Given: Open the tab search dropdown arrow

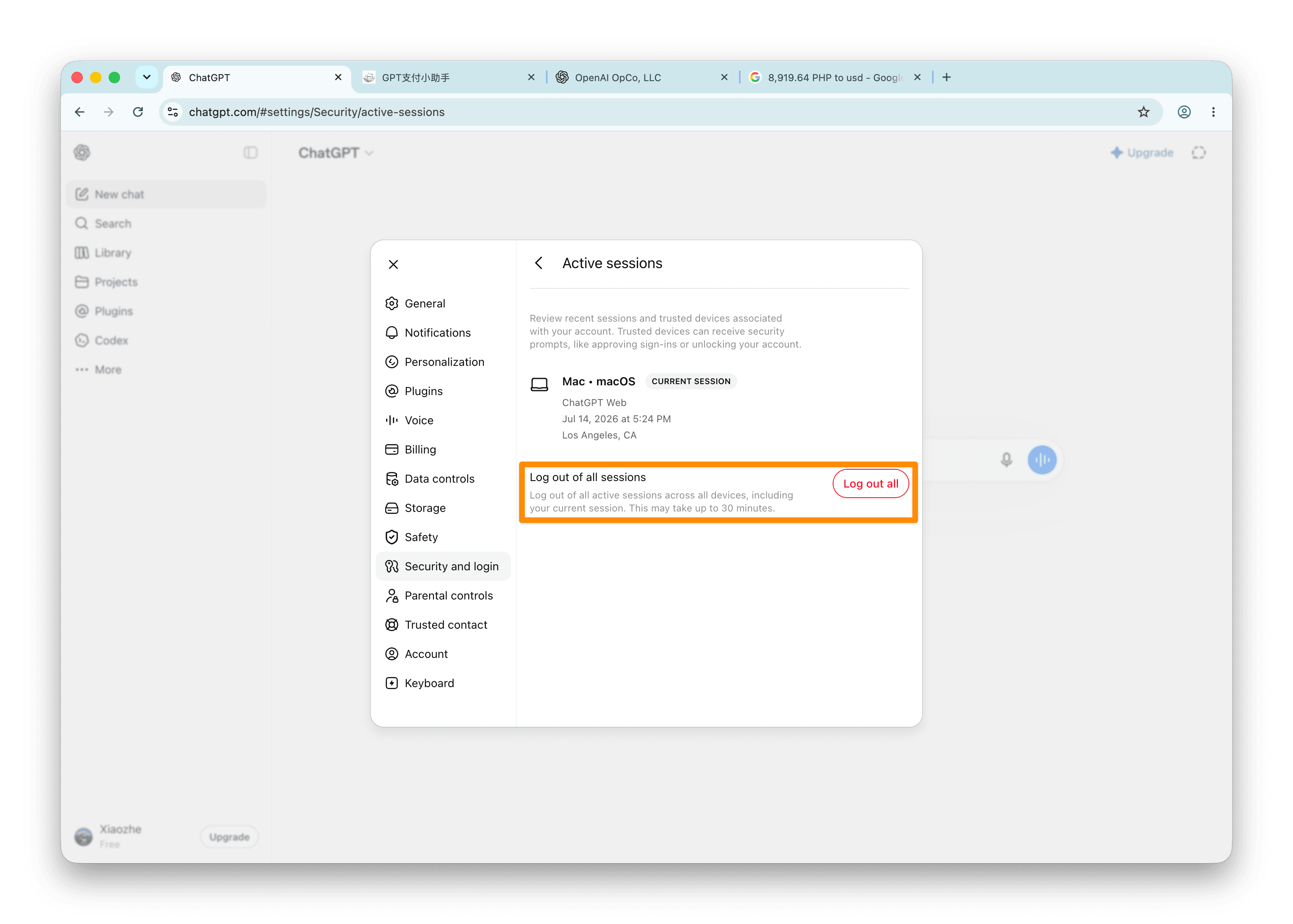Looking at the screenshot, I should click(x=147, y=77).
